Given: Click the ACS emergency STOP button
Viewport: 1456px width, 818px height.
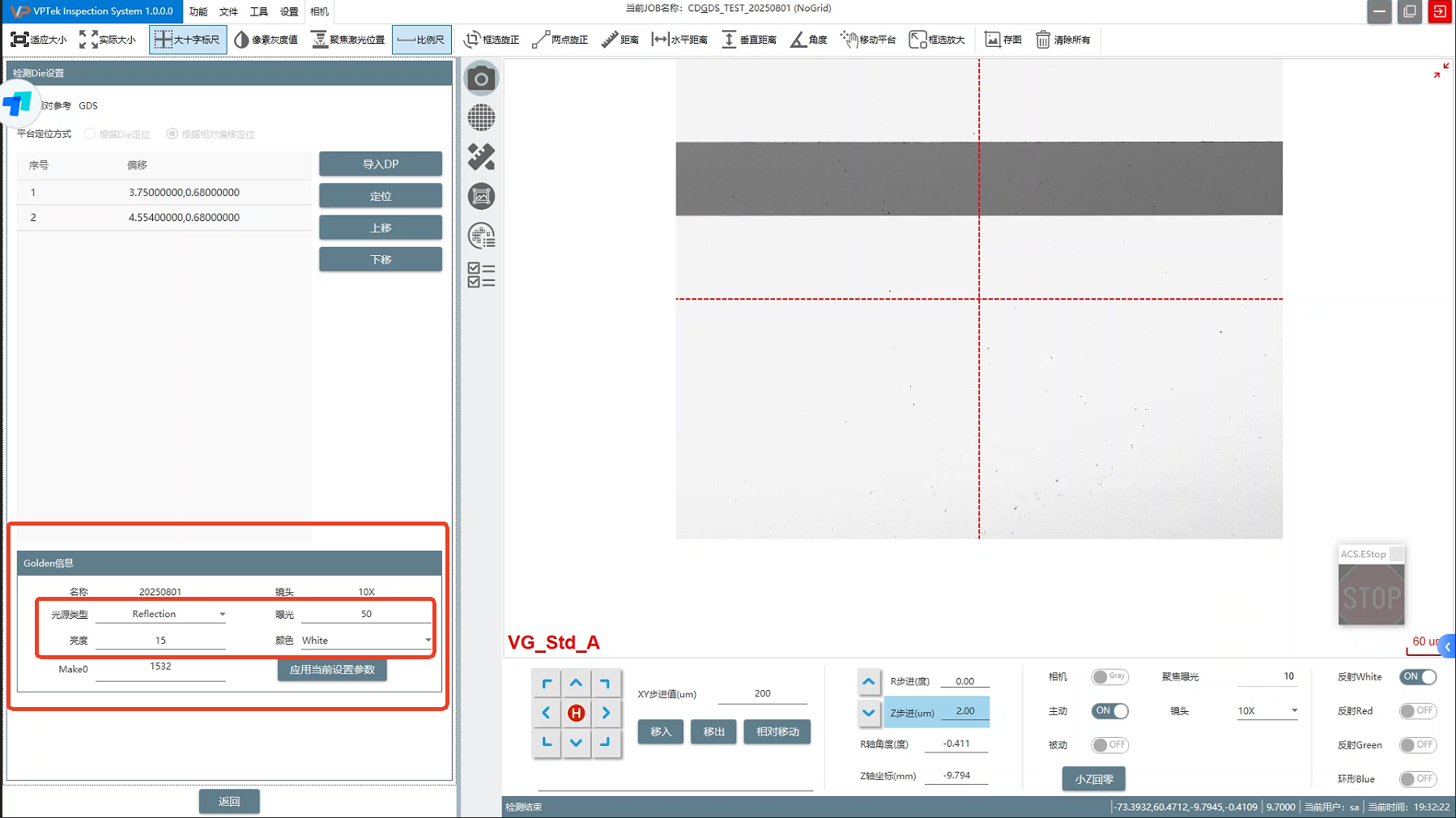Looking at the screenshot, I should click(1371, 596).
